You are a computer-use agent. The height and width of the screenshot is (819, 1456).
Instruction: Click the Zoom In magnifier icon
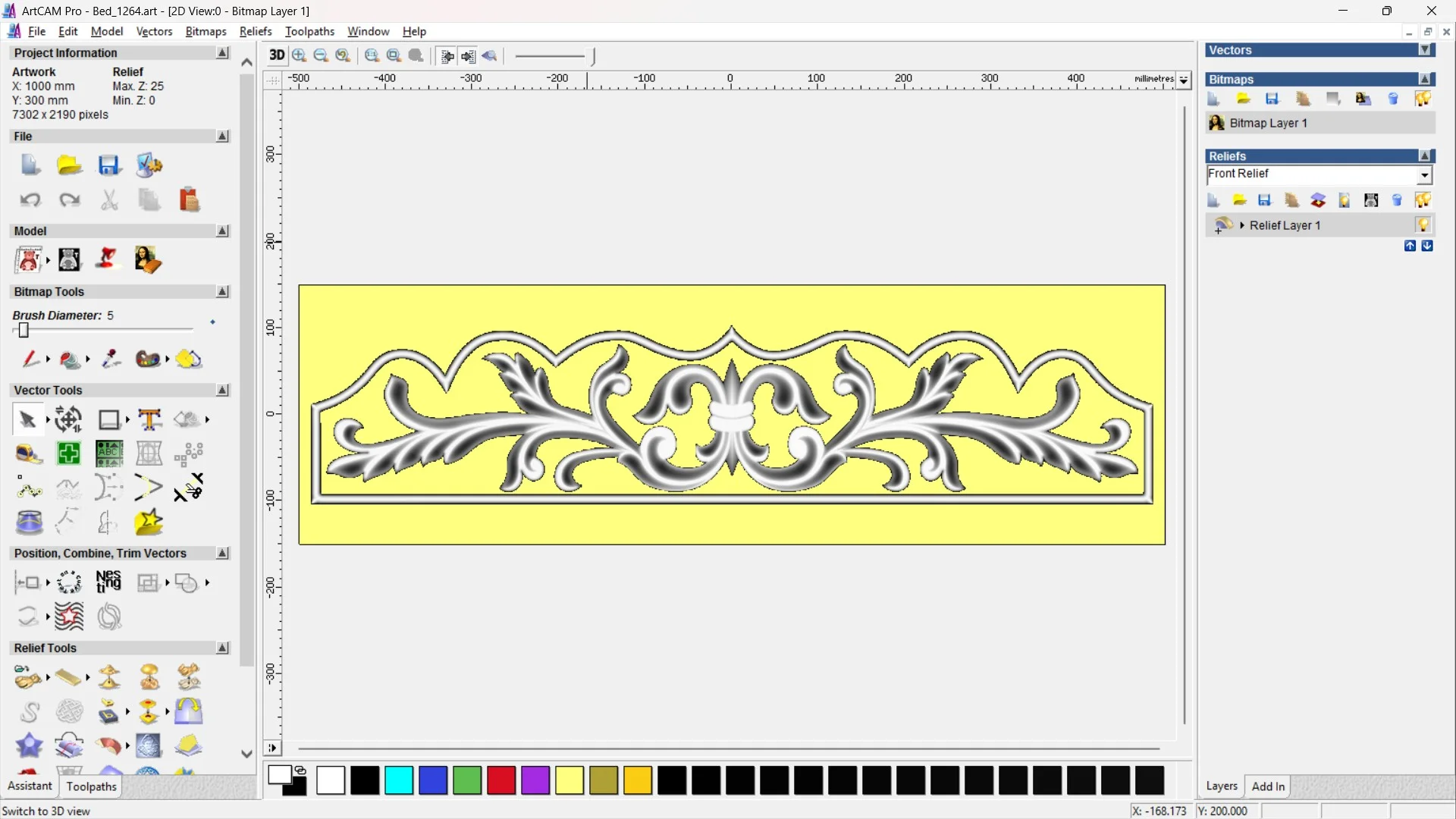300,55
